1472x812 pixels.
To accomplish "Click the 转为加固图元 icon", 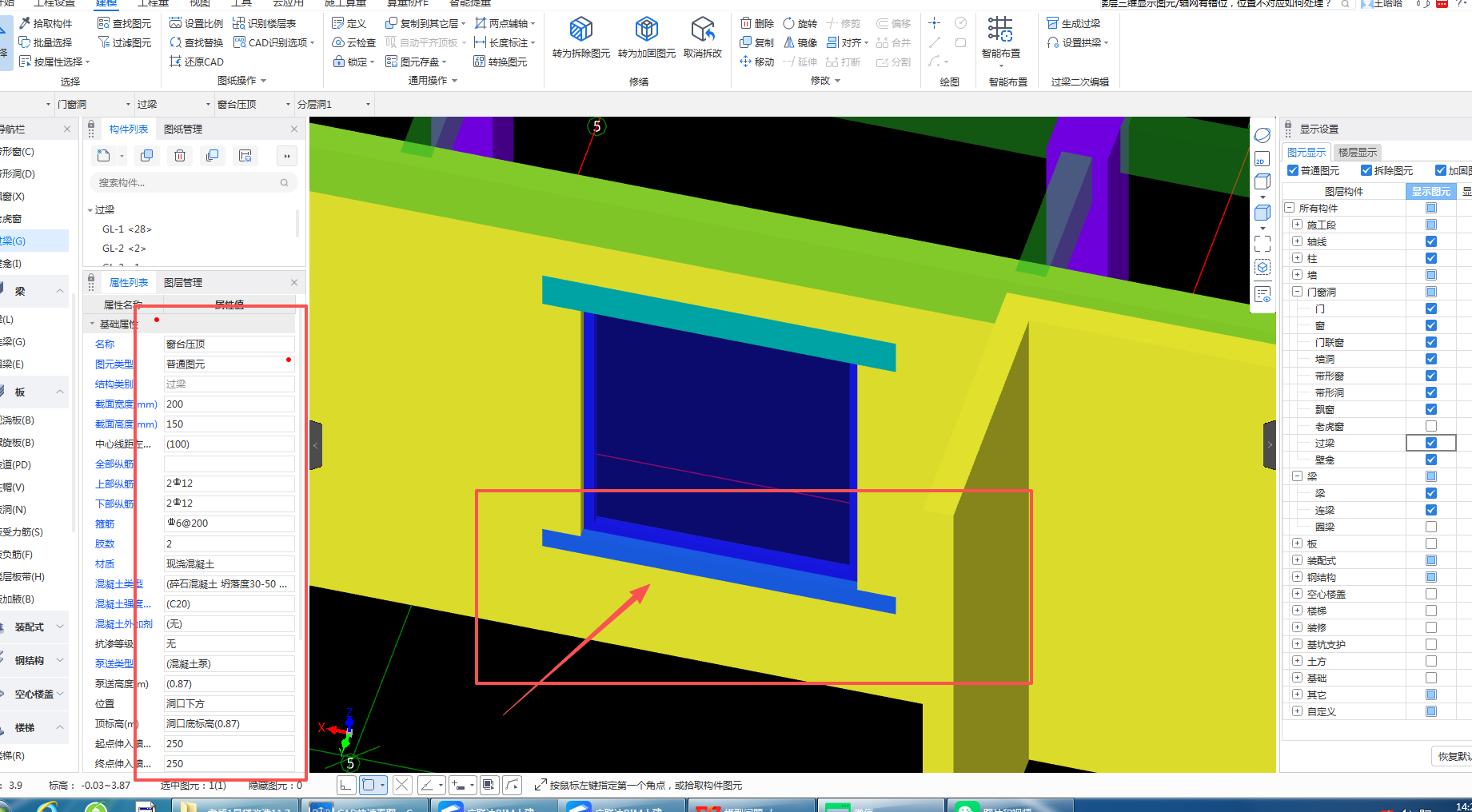I will tap(646, 30).
